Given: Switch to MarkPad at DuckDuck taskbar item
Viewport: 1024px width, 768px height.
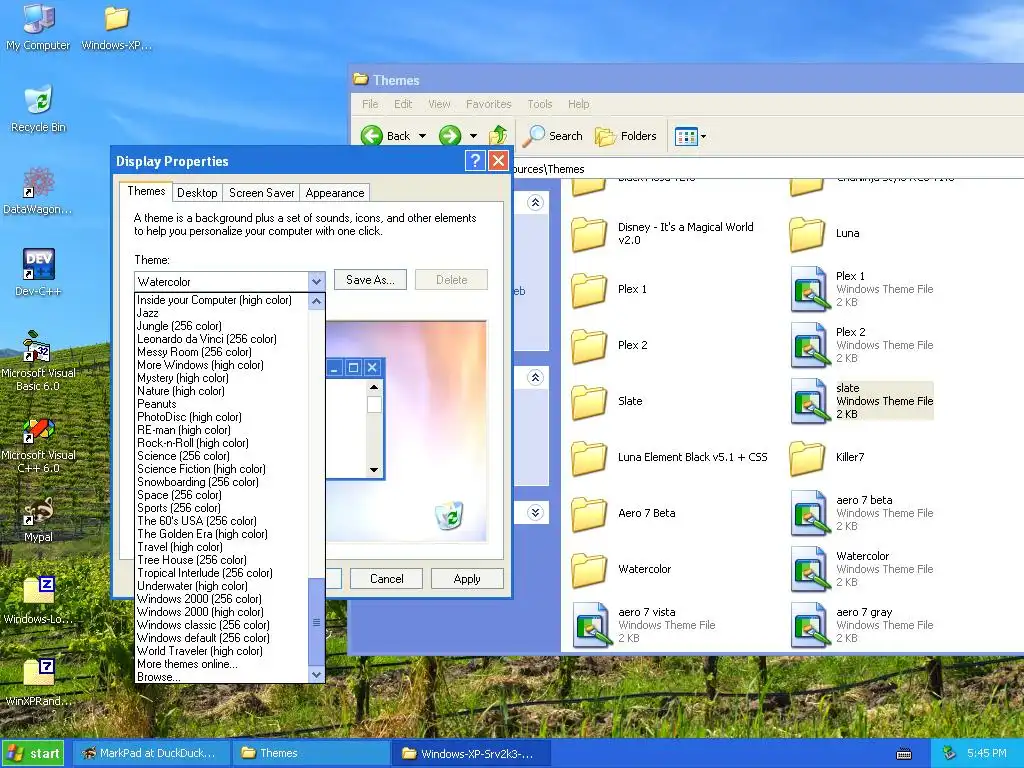Looking at the screenshot, I should pos(150,754).
